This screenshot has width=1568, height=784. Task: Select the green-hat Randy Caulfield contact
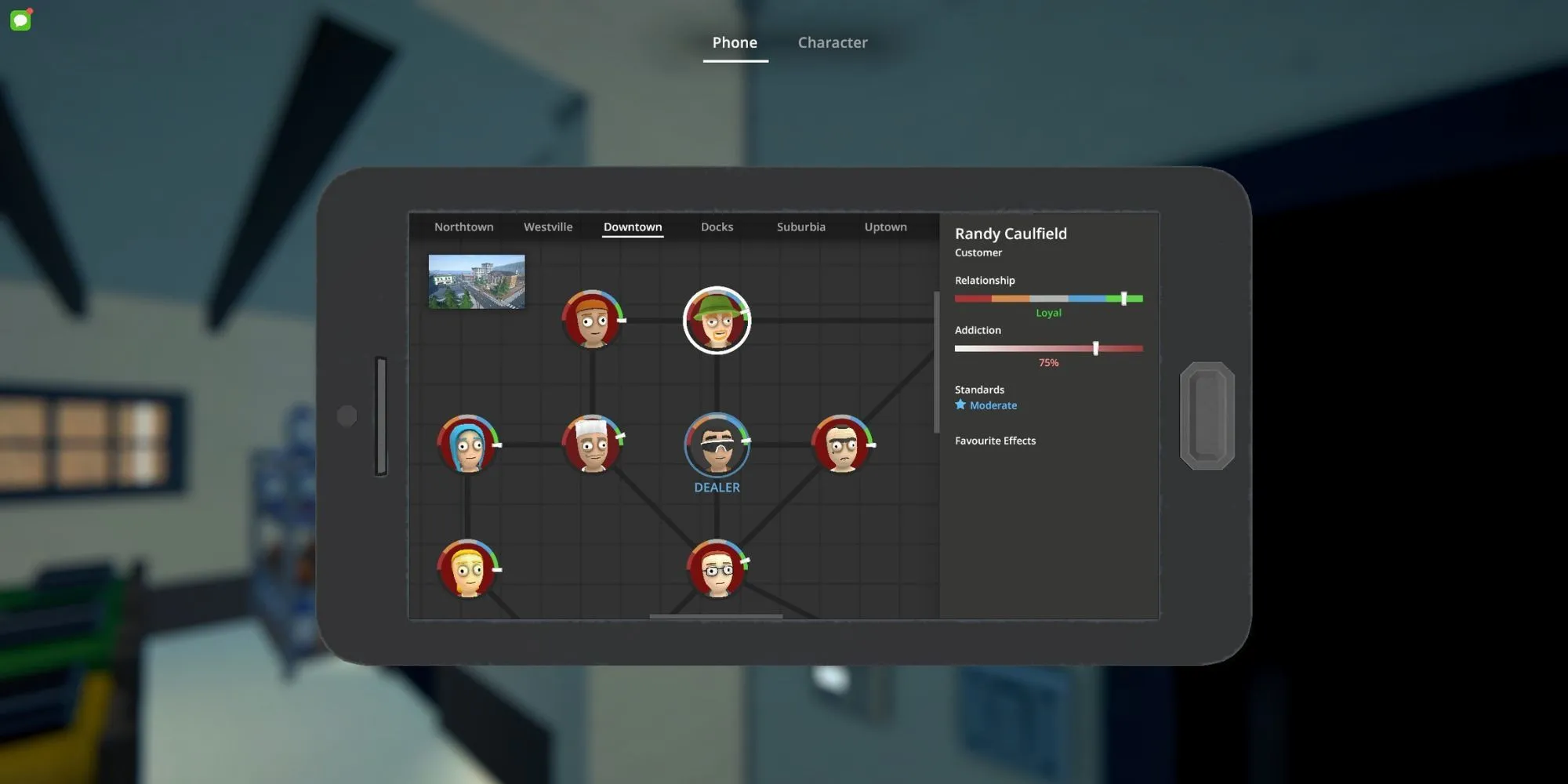[717, 320]
